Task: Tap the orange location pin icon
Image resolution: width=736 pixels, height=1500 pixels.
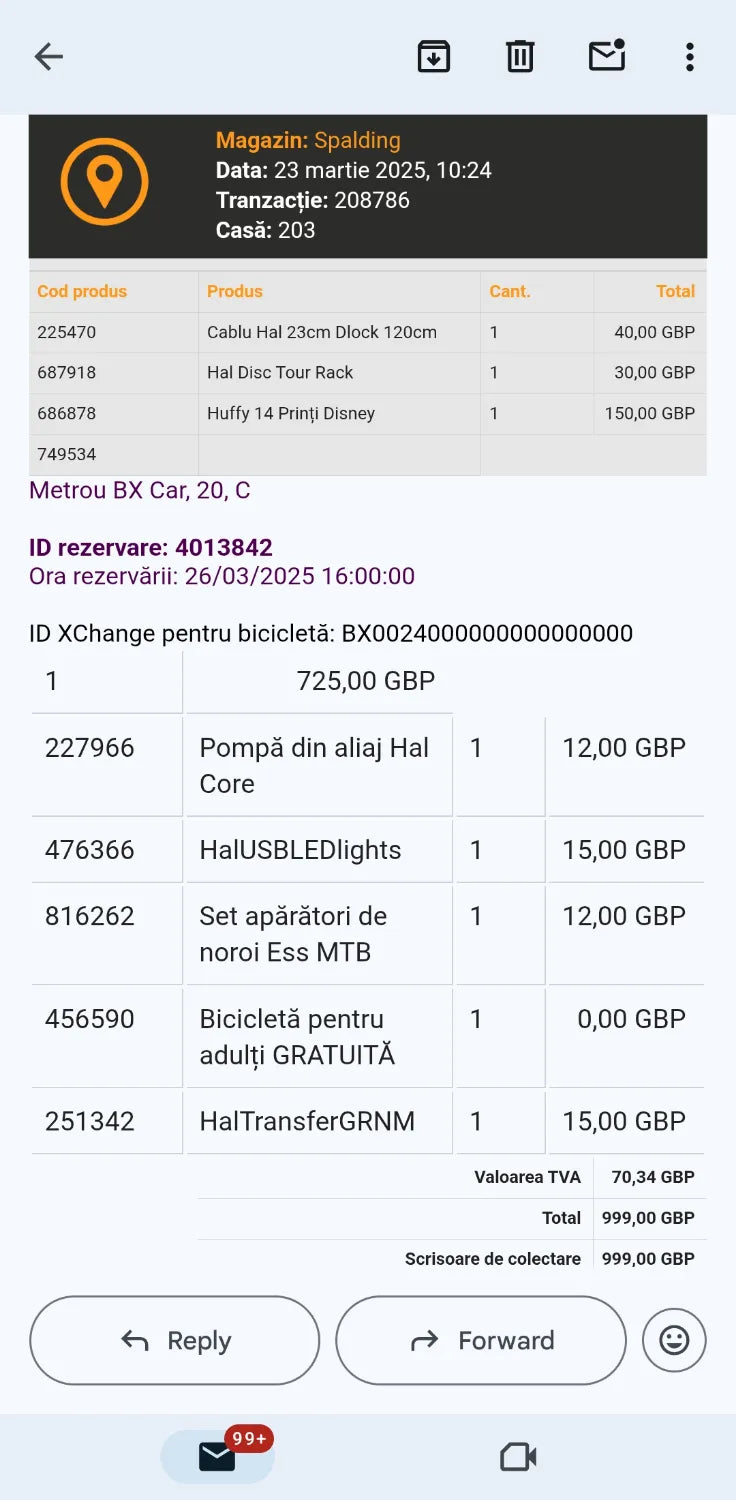Action: (x=104, y=182)
